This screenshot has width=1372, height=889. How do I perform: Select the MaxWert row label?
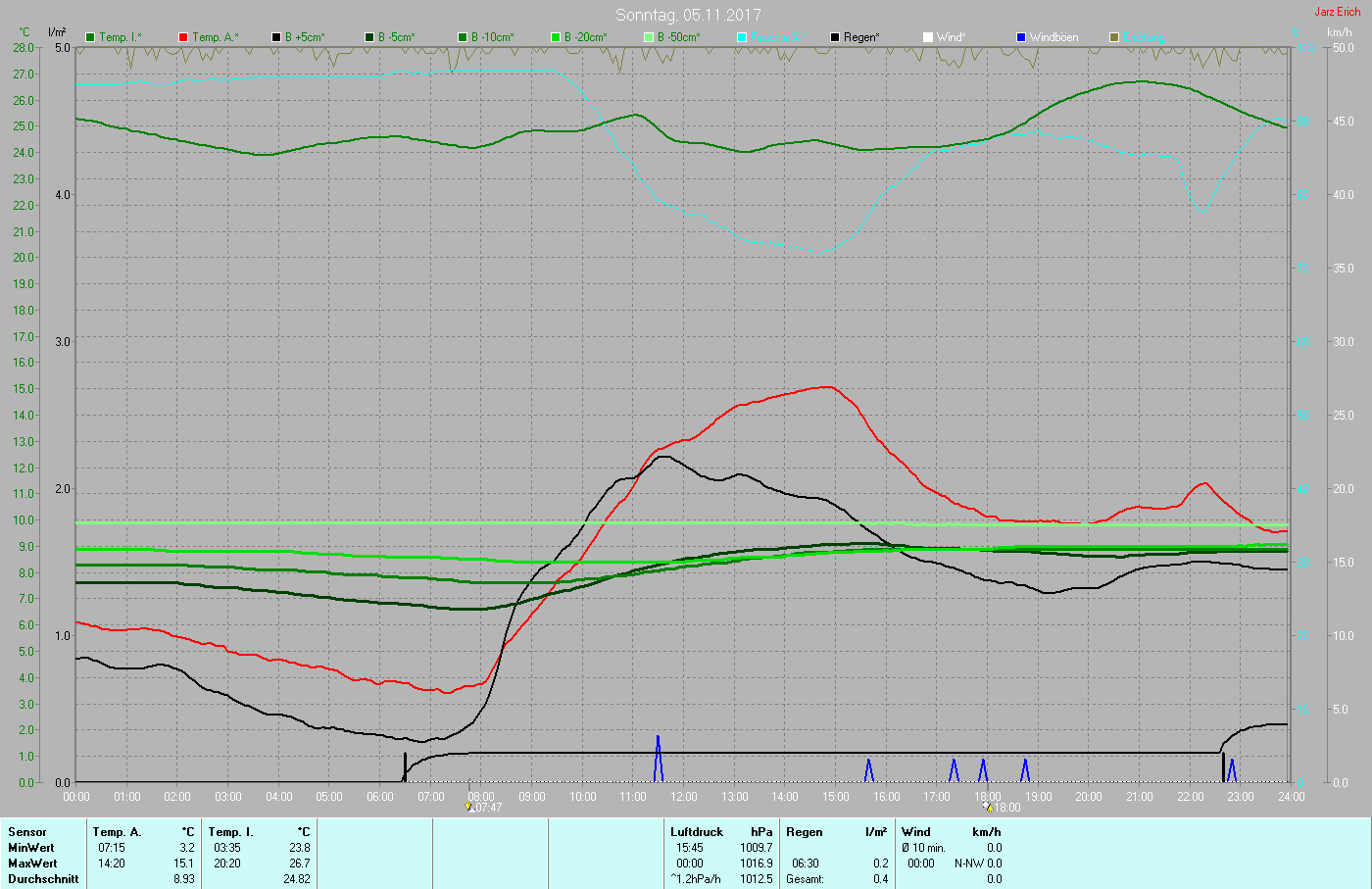[x=32, y=864]
